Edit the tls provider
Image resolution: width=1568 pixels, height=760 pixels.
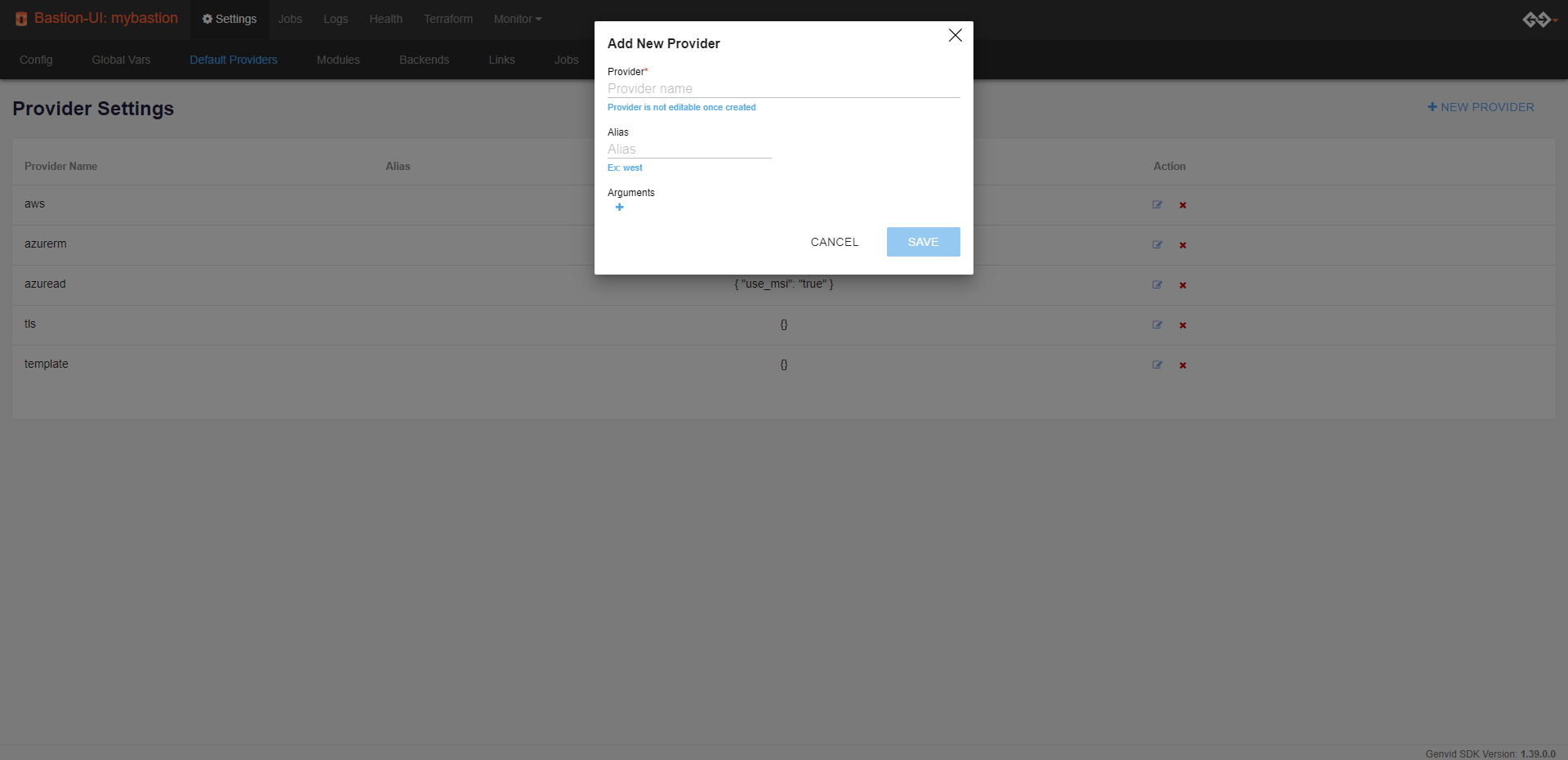click(1157, 325)
